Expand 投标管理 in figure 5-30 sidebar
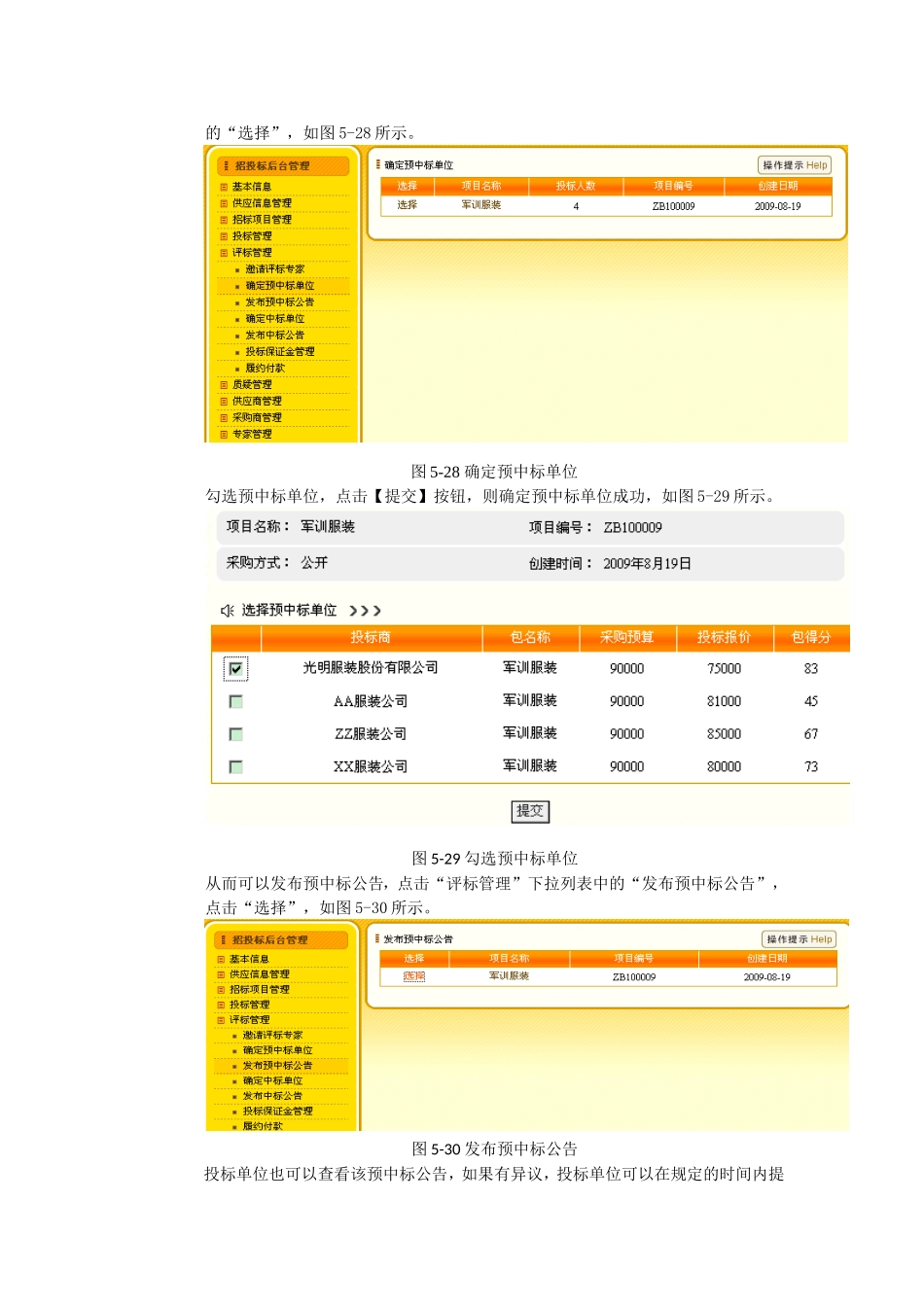The height and width of the screenshot is (1307, 924). [x=249, y=1005]
